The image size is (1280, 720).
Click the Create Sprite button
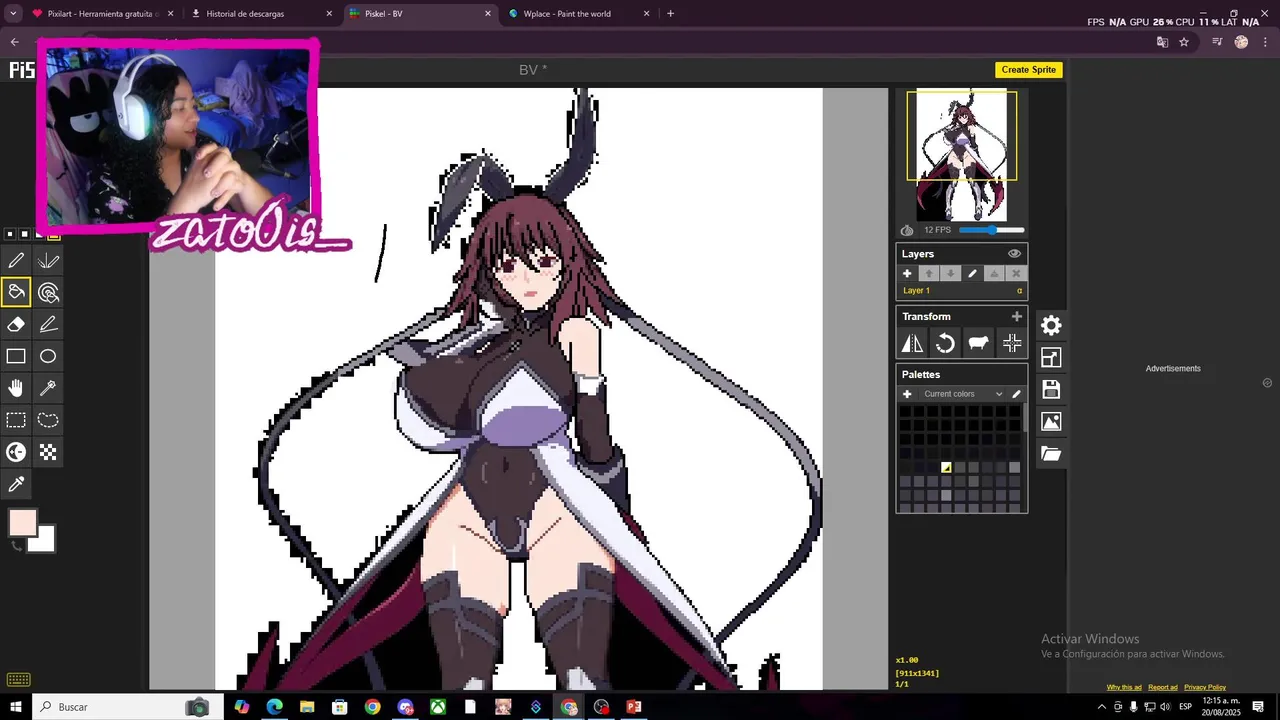coord(1029,70)
